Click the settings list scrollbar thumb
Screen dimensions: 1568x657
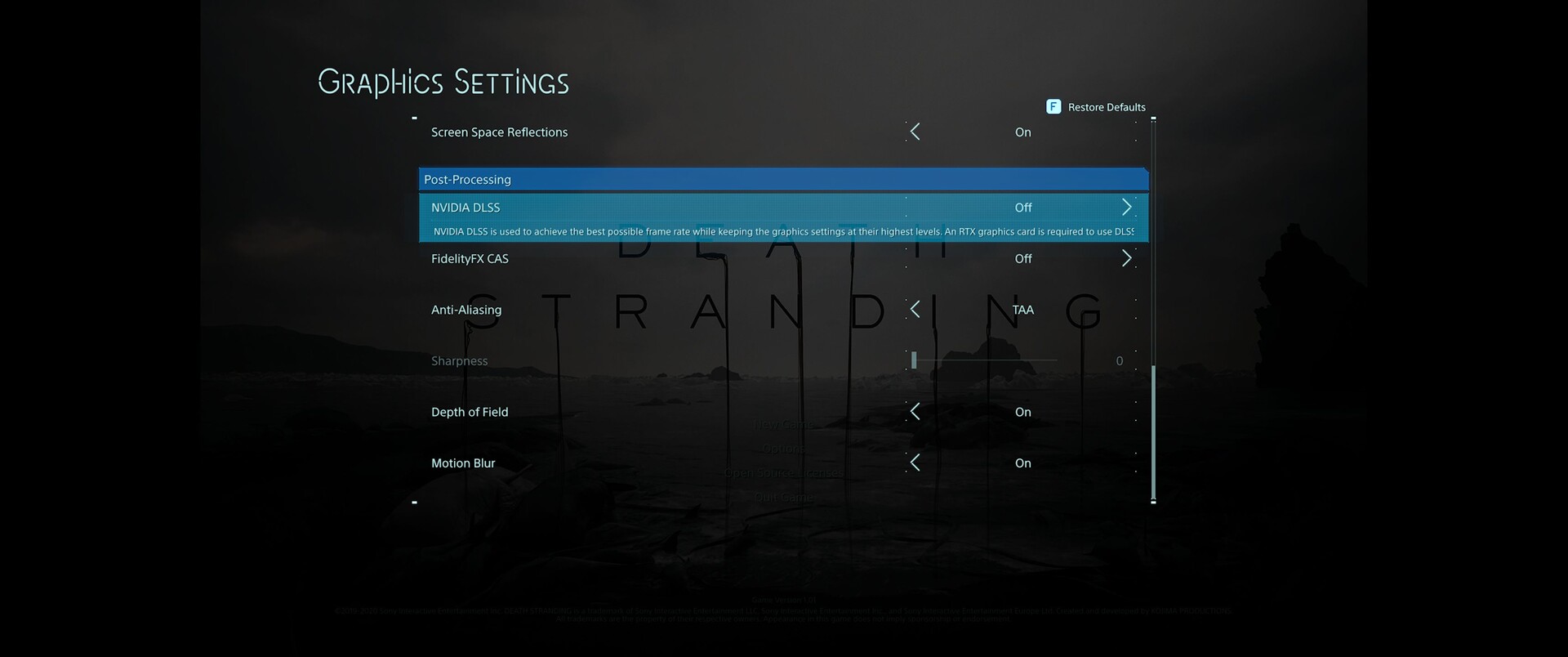1153,432
